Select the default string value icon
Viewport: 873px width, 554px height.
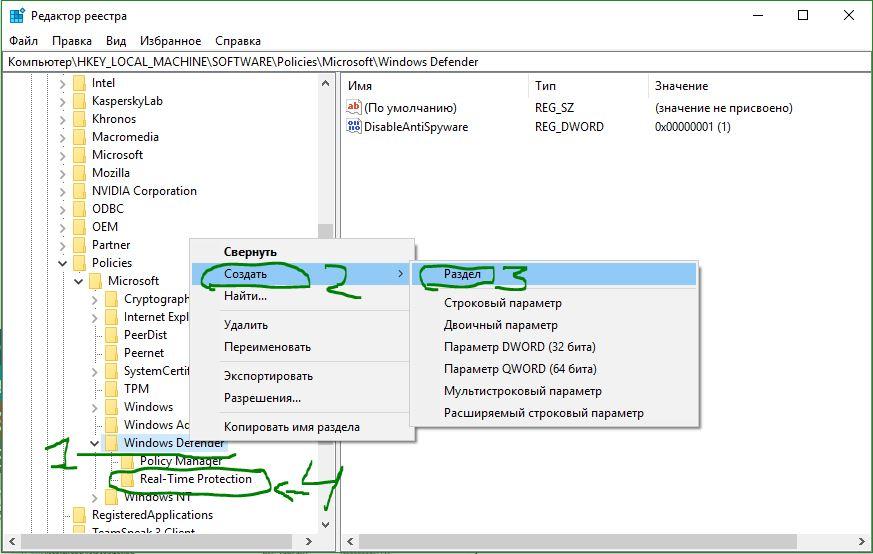coord(354,107)
